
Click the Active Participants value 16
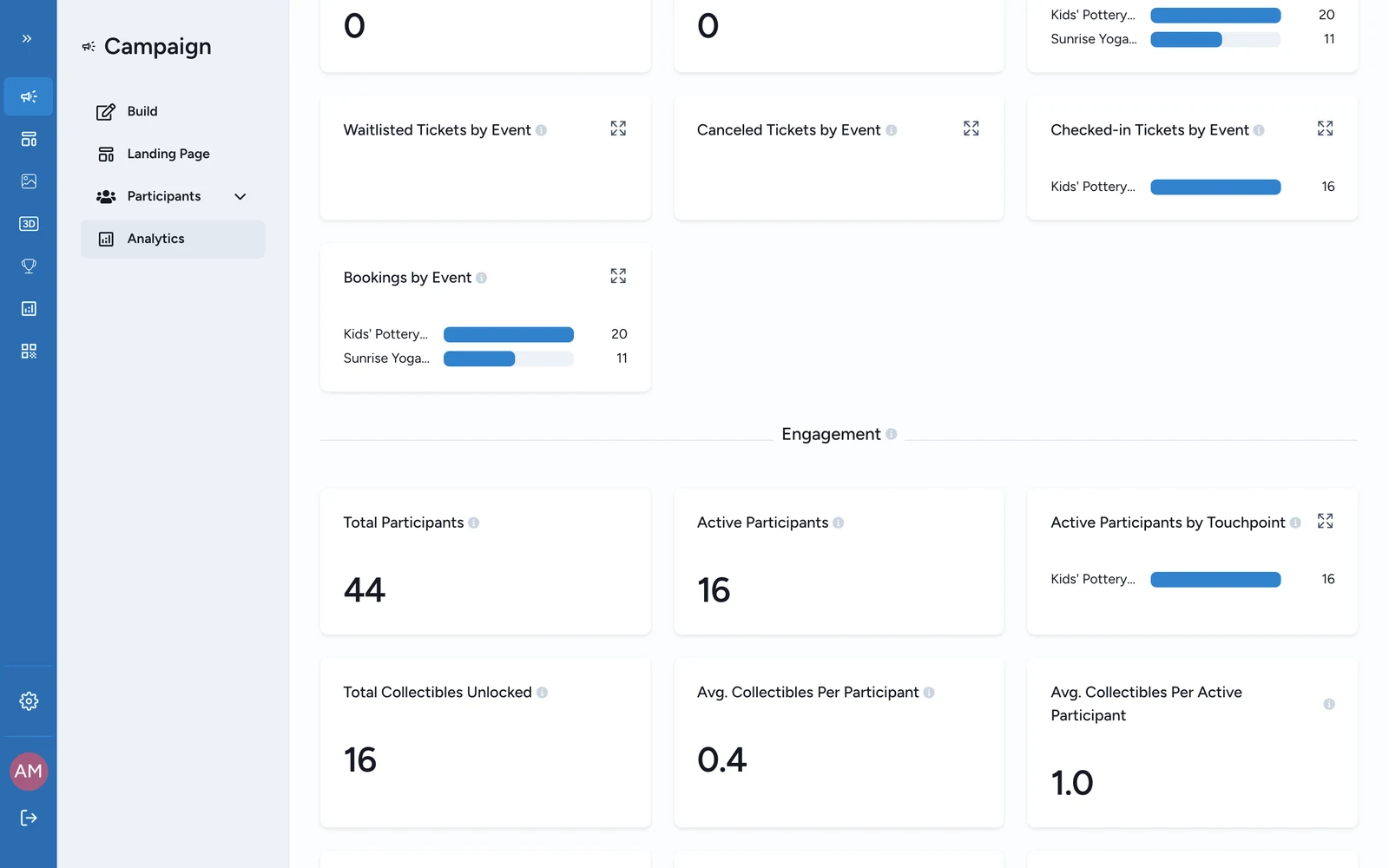click(714, 590)
